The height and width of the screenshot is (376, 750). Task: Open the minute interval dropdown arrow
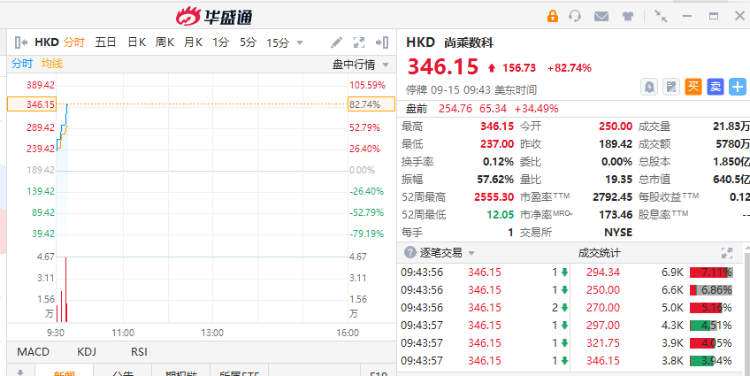click(300, 43)
